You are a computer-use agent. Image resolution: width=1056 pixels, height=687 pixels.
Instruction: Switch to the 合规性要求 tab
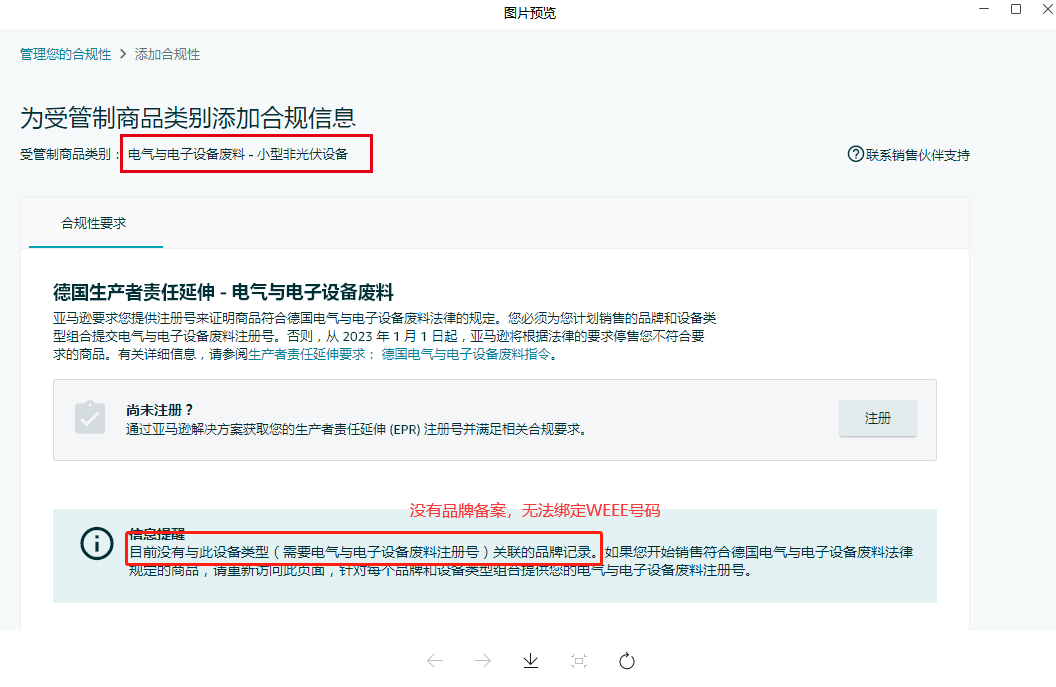click(94, 223)
